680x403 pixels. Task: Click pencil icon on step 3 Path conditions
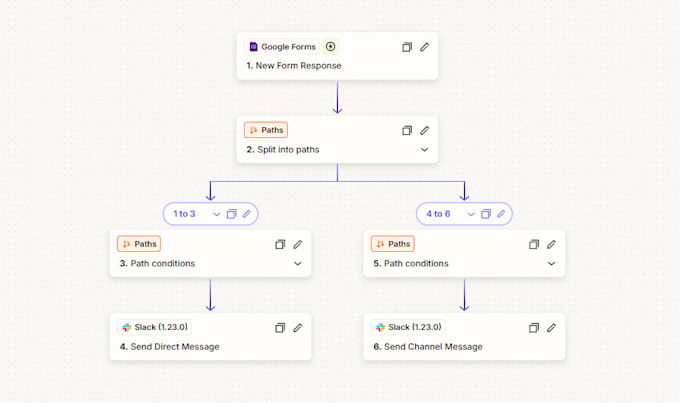click(298, 244)
